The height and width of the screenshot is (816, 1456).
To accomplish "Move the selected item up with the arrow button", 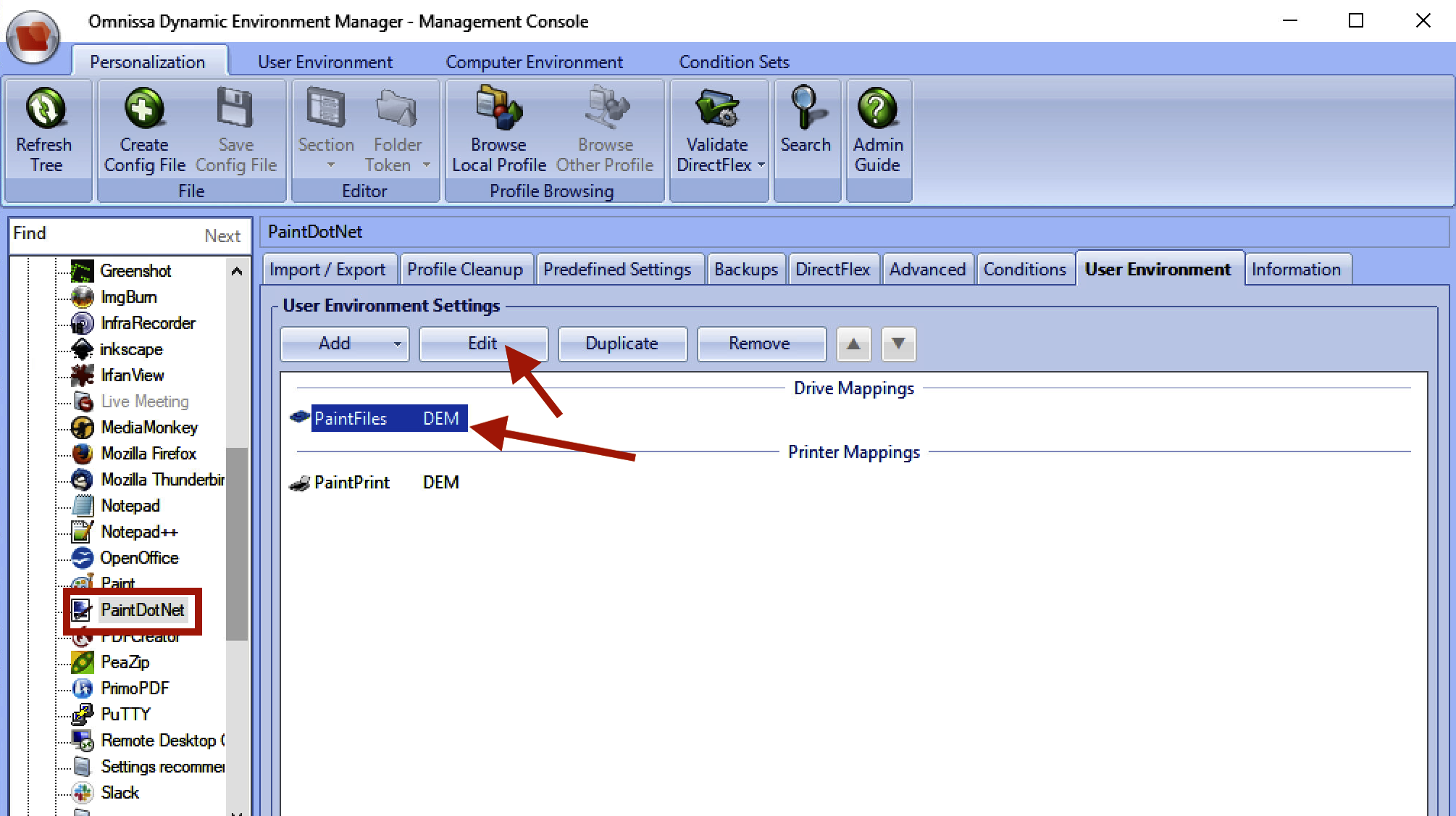I will 853,344.
